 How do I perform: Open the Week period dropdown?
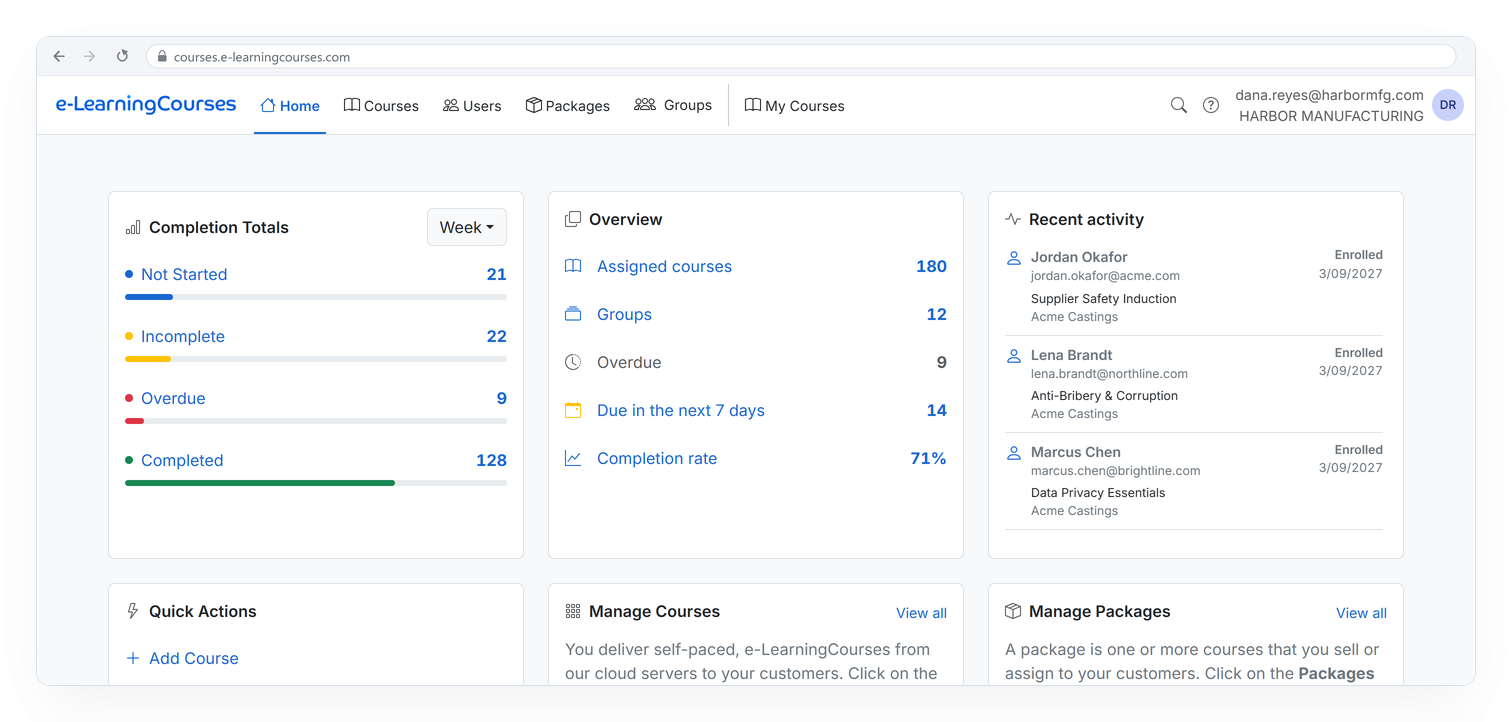pyautogui.click(x=467, y=227)
